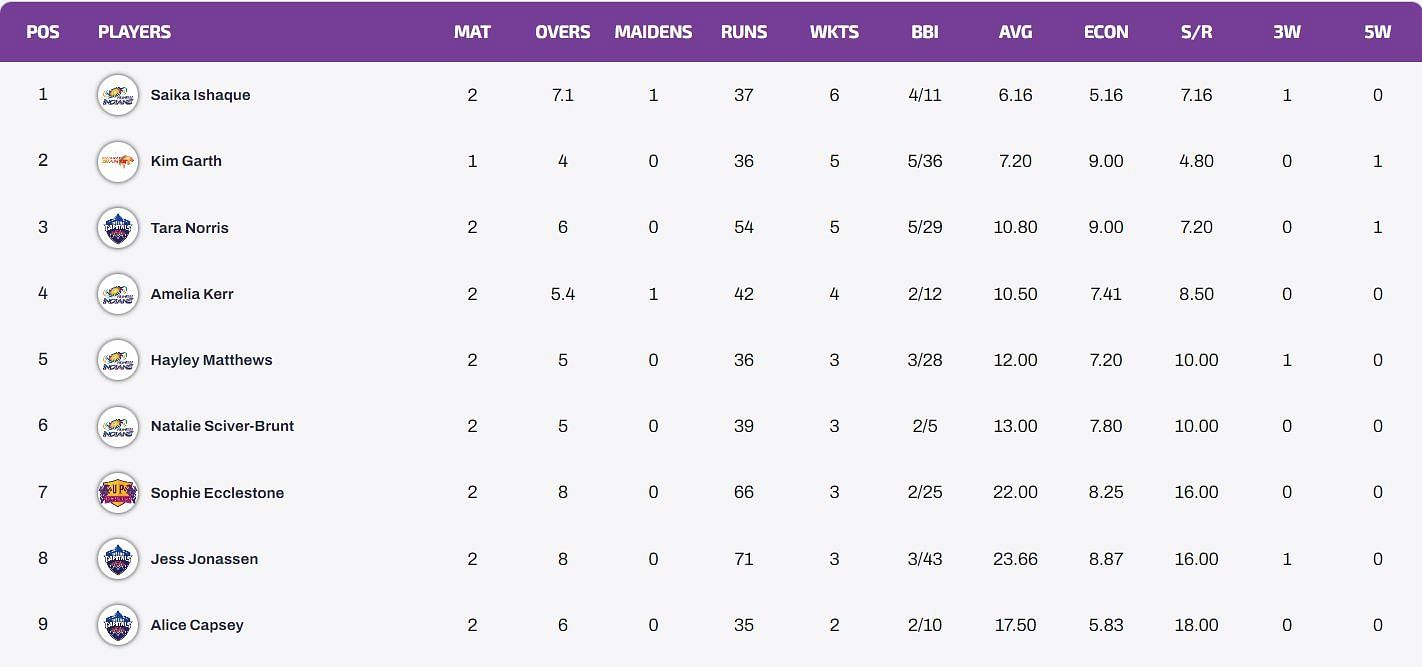Screen dimensions: 1422x667
Task: Select Natalie Sciver-Brunt's player name
Action: 222,426
